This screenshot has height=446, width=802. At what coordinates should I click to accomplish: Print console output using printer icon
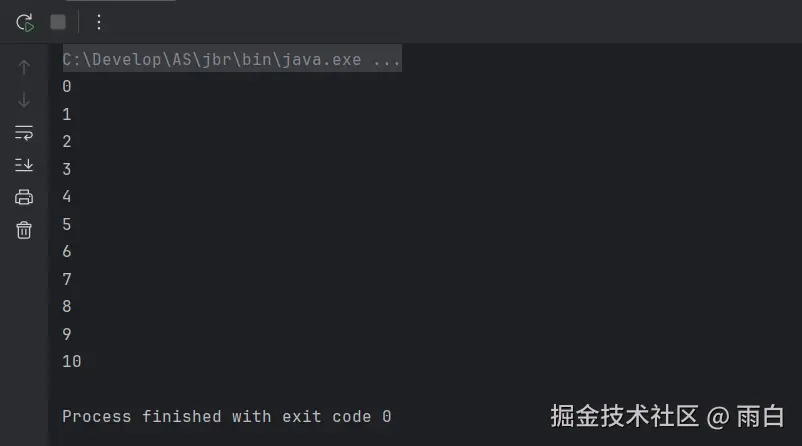click(x=24, y=197)
